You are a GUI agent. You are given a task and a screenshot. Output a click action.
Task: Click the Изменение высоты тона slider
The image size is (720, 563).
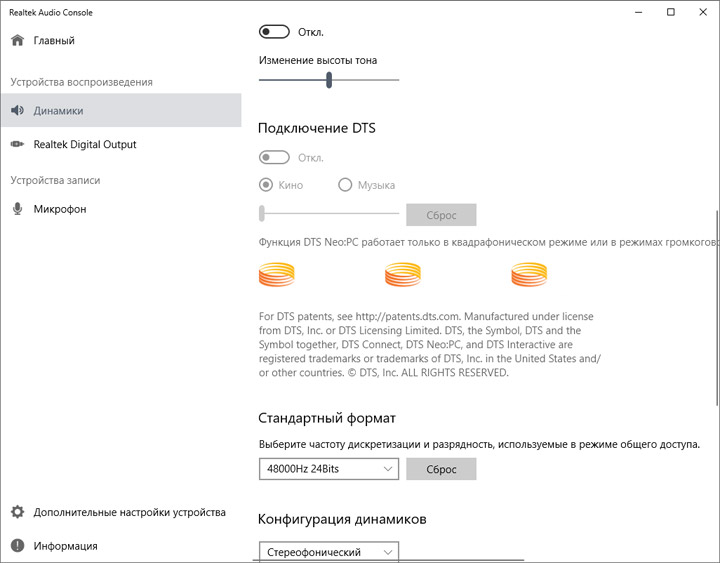329,80
